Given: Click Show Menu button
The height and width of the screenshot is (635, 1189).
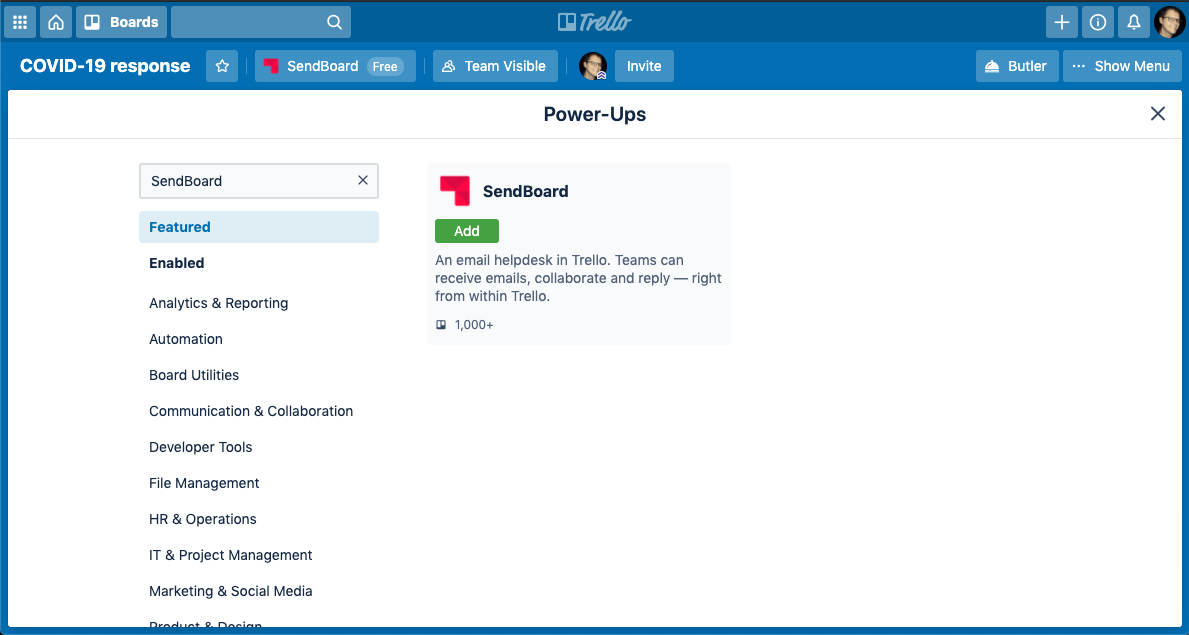Looking at the screenshot, I should click(x=1122, y=66).
